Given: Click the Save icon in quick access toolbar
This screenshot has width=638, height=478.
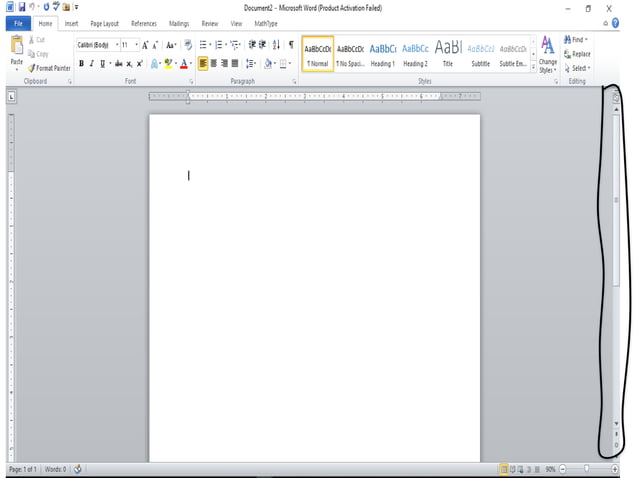Looking at the screenshot, I should tap(21, 7).
